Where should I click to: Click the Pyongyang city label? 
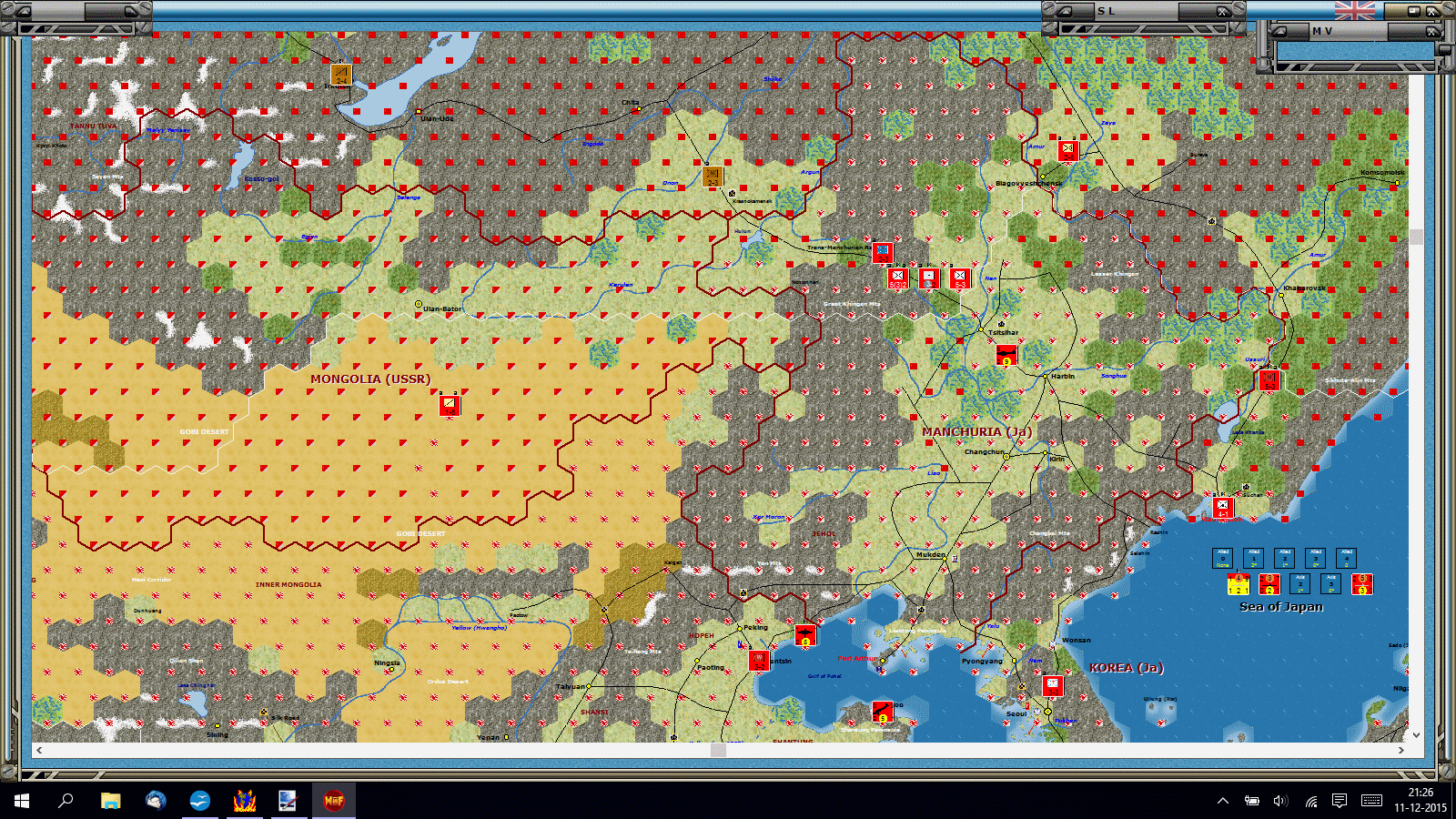pyautogui.click(x=983, y=662)
